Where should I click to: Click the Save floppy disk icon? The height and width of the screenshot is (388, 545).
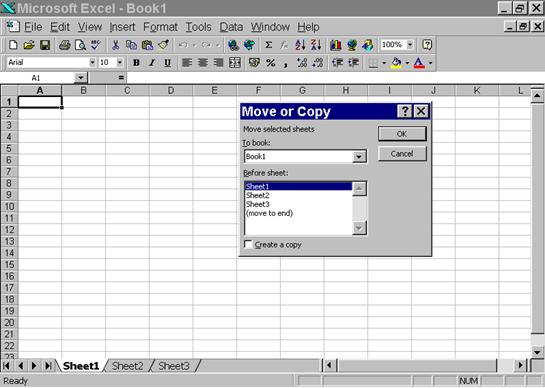45,45
